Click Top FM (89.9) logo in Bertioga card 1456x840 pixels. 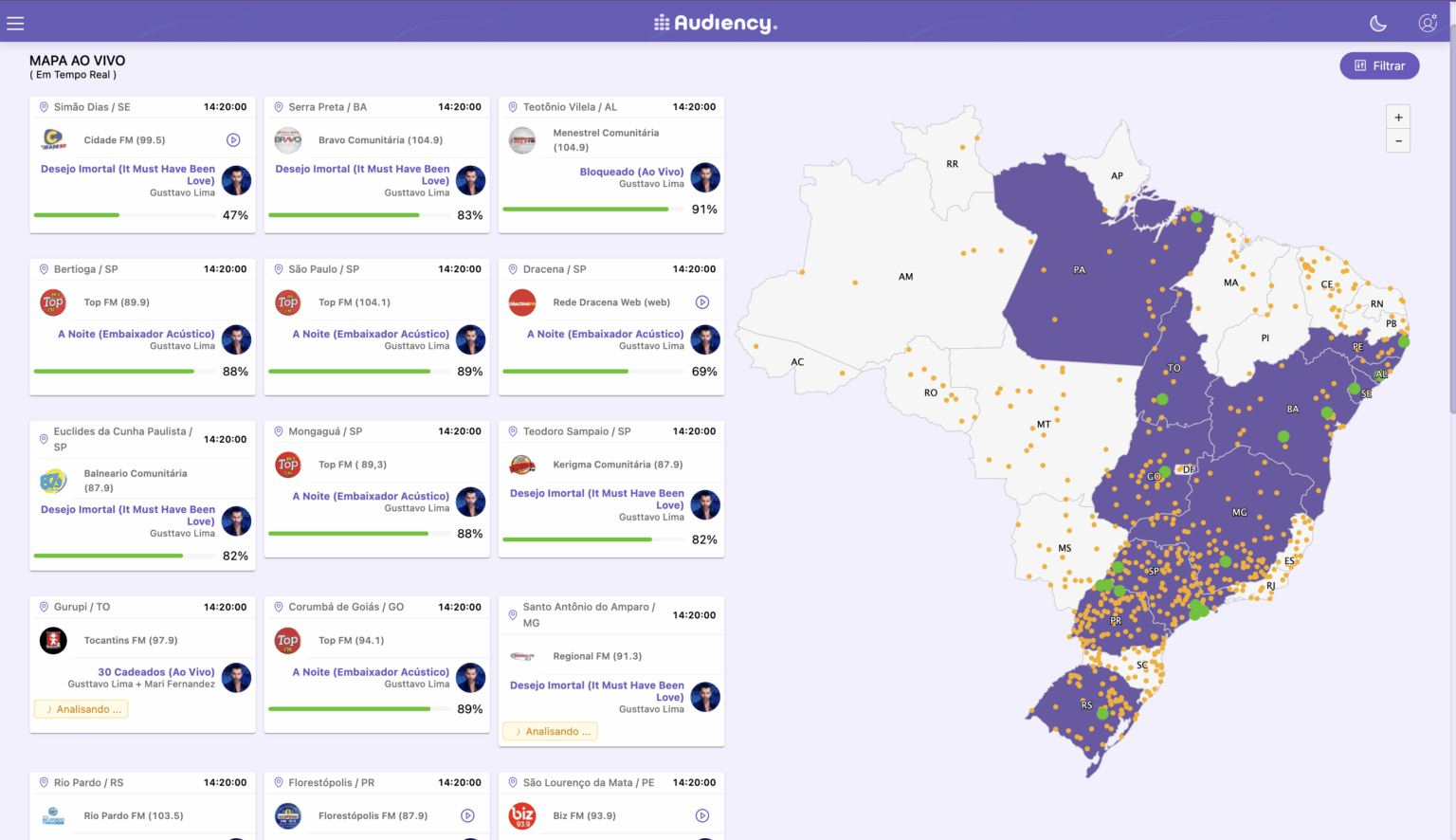53,302
